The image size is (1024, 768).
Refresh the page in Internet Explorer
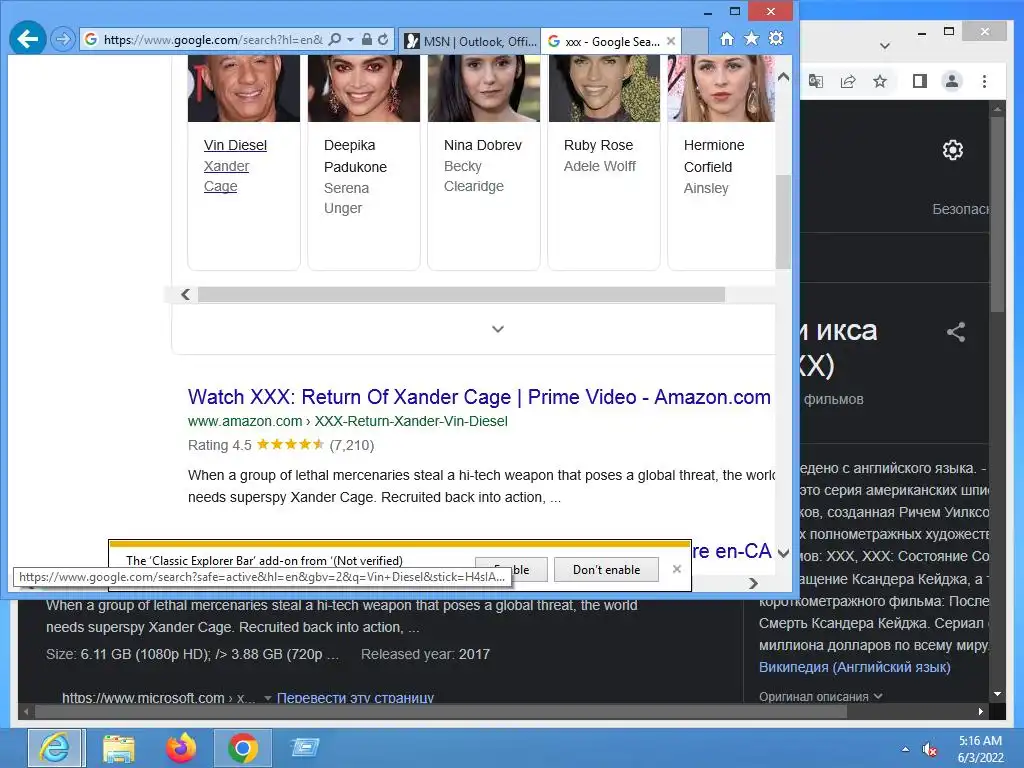[383, 39]
